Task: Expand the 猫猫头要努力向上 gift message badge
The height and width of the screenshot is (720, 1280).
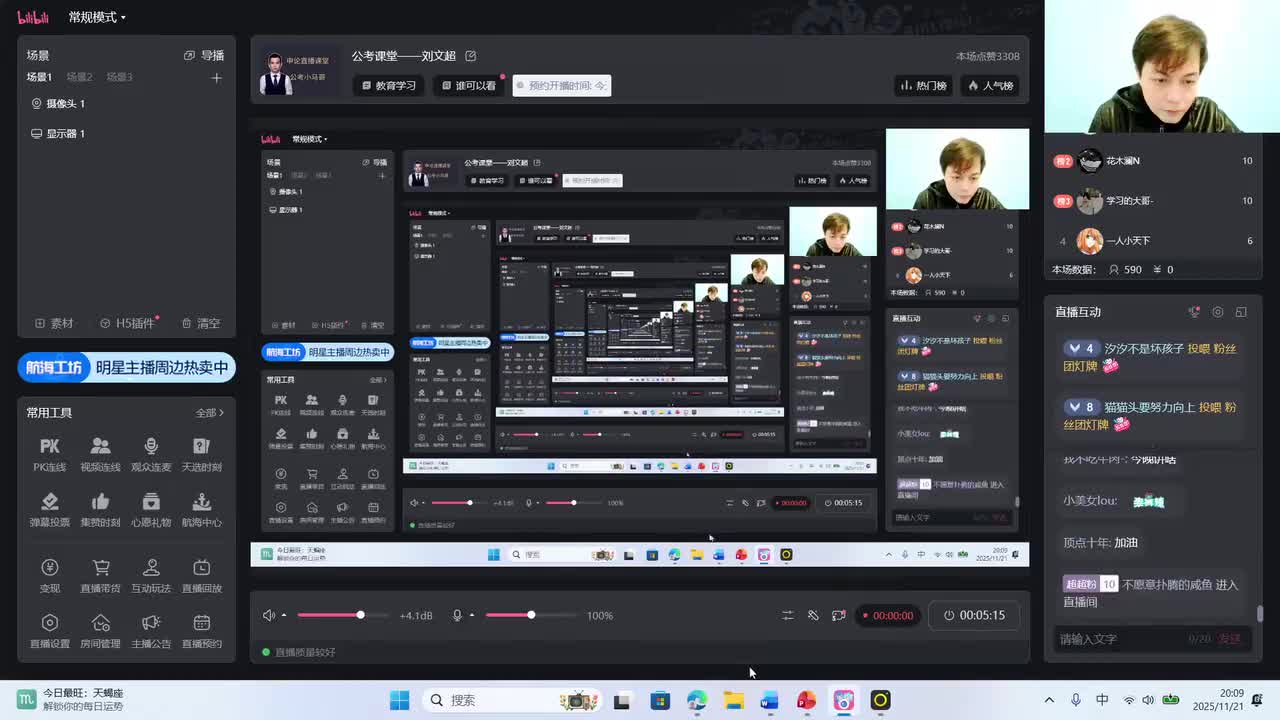Action: click(1081, 407)
